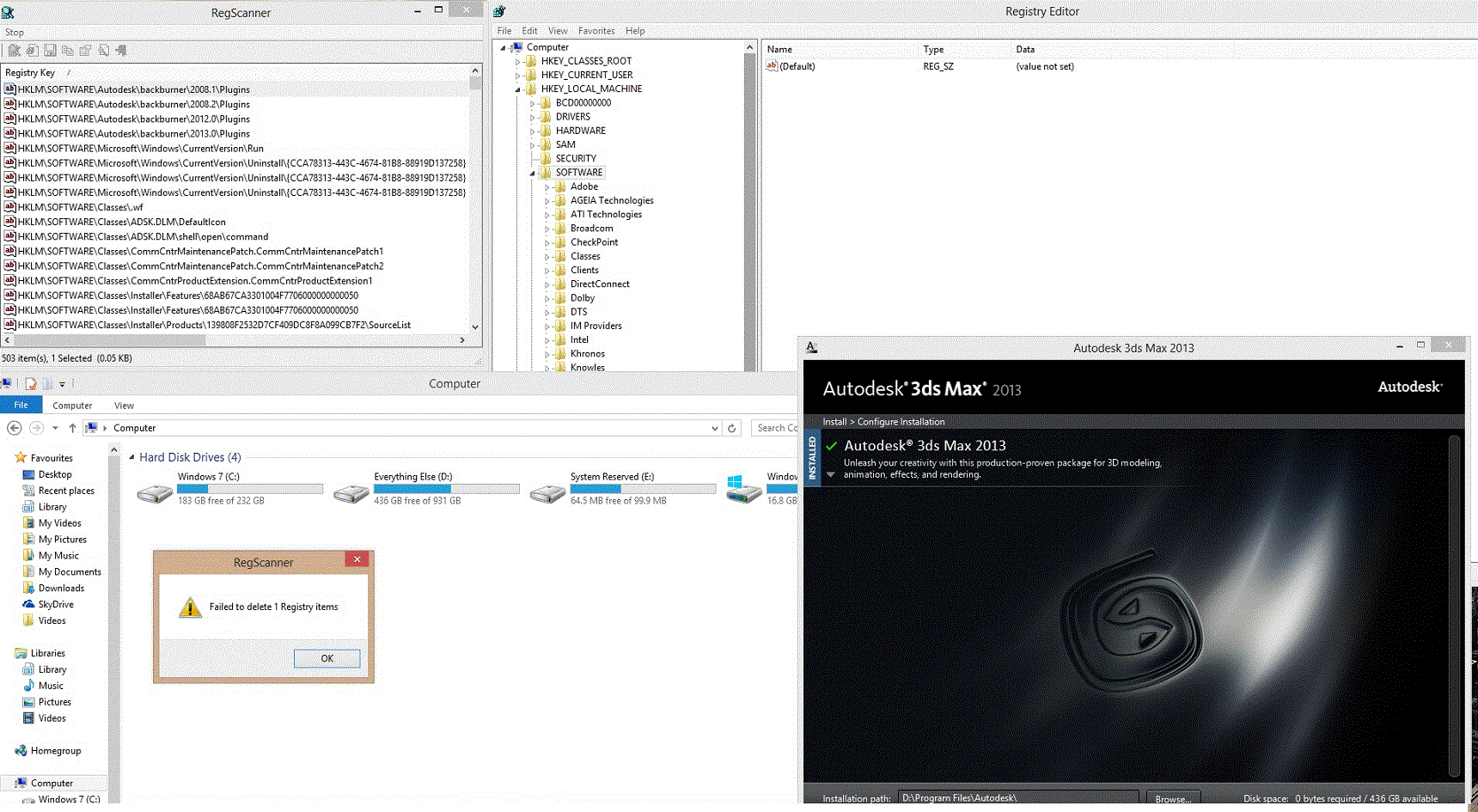Collapse the SOFTWARE registry key

coord(532,173)
